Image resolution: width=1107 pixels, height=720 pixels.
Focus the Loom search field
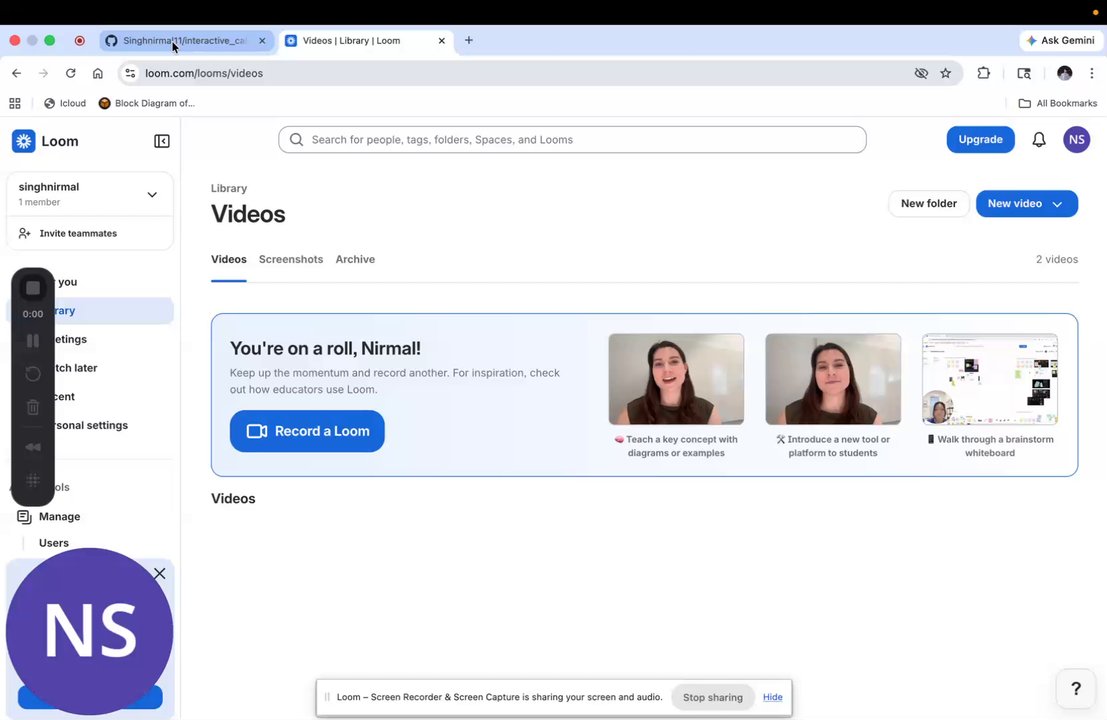click(x=572, y=140)
